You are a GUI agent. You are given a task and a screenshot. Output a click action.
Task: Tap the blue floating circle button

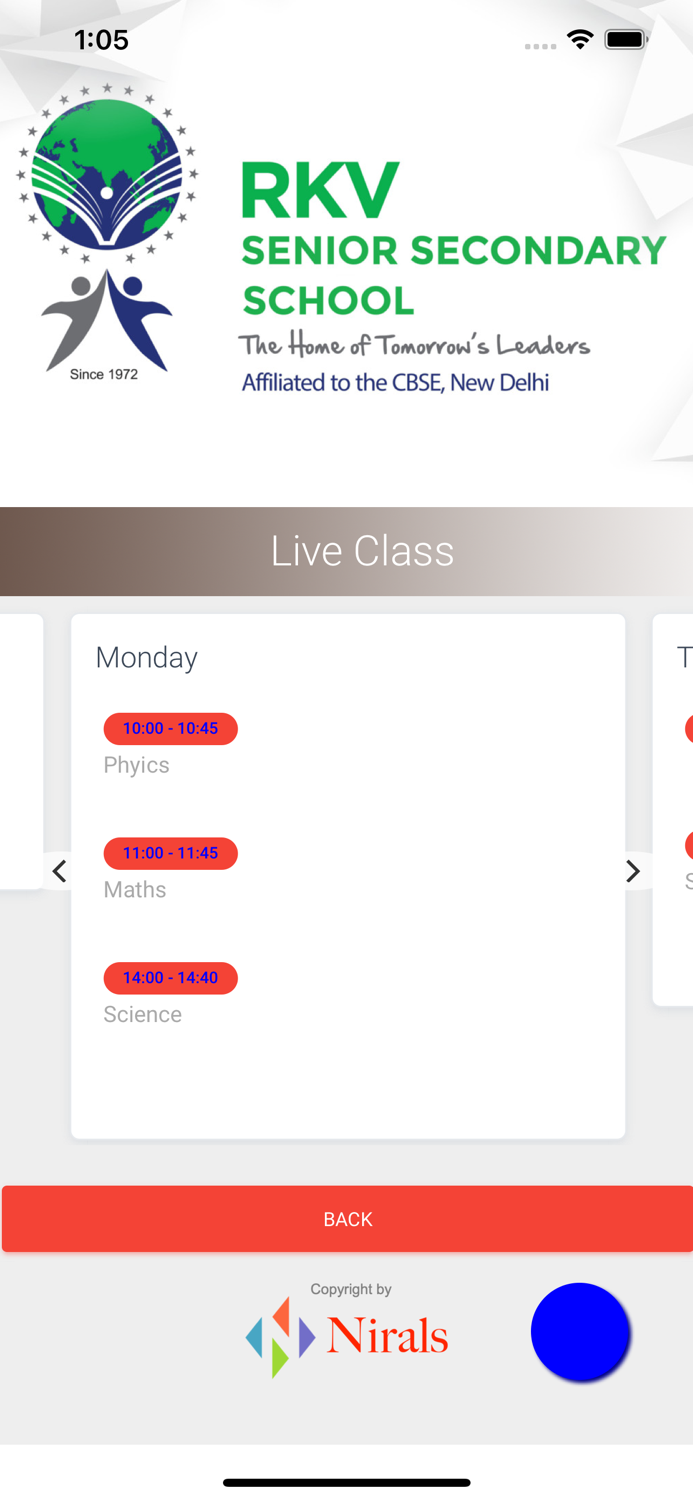point(580,1332)
